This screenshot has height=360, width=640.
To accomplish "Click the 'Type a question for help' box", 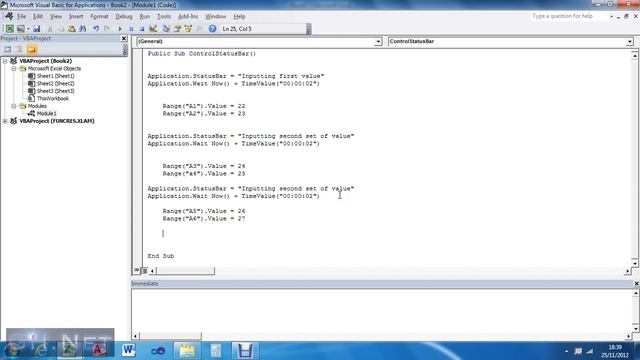I will (x=569, y=16).
